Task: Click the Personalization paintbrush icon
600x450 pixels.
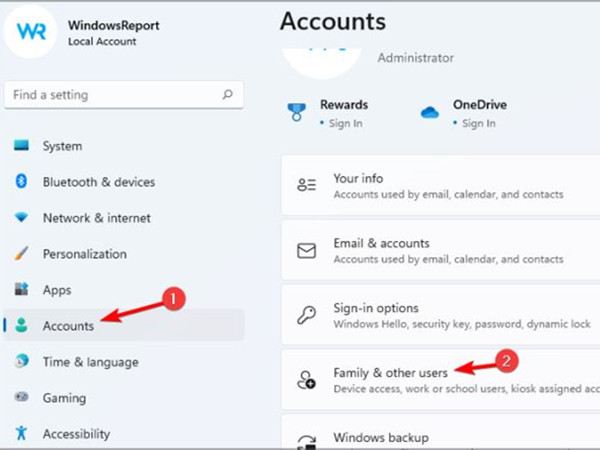Action: 22,254
